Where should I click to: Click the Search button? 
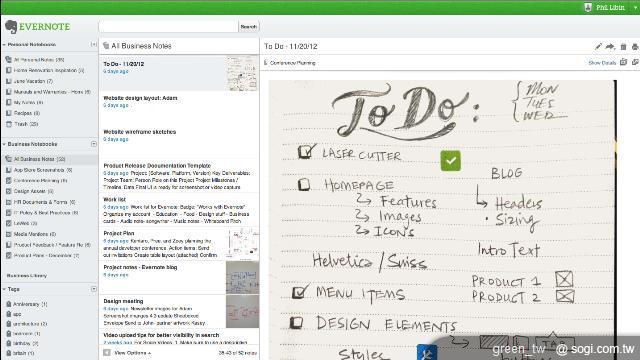(249, 27)
